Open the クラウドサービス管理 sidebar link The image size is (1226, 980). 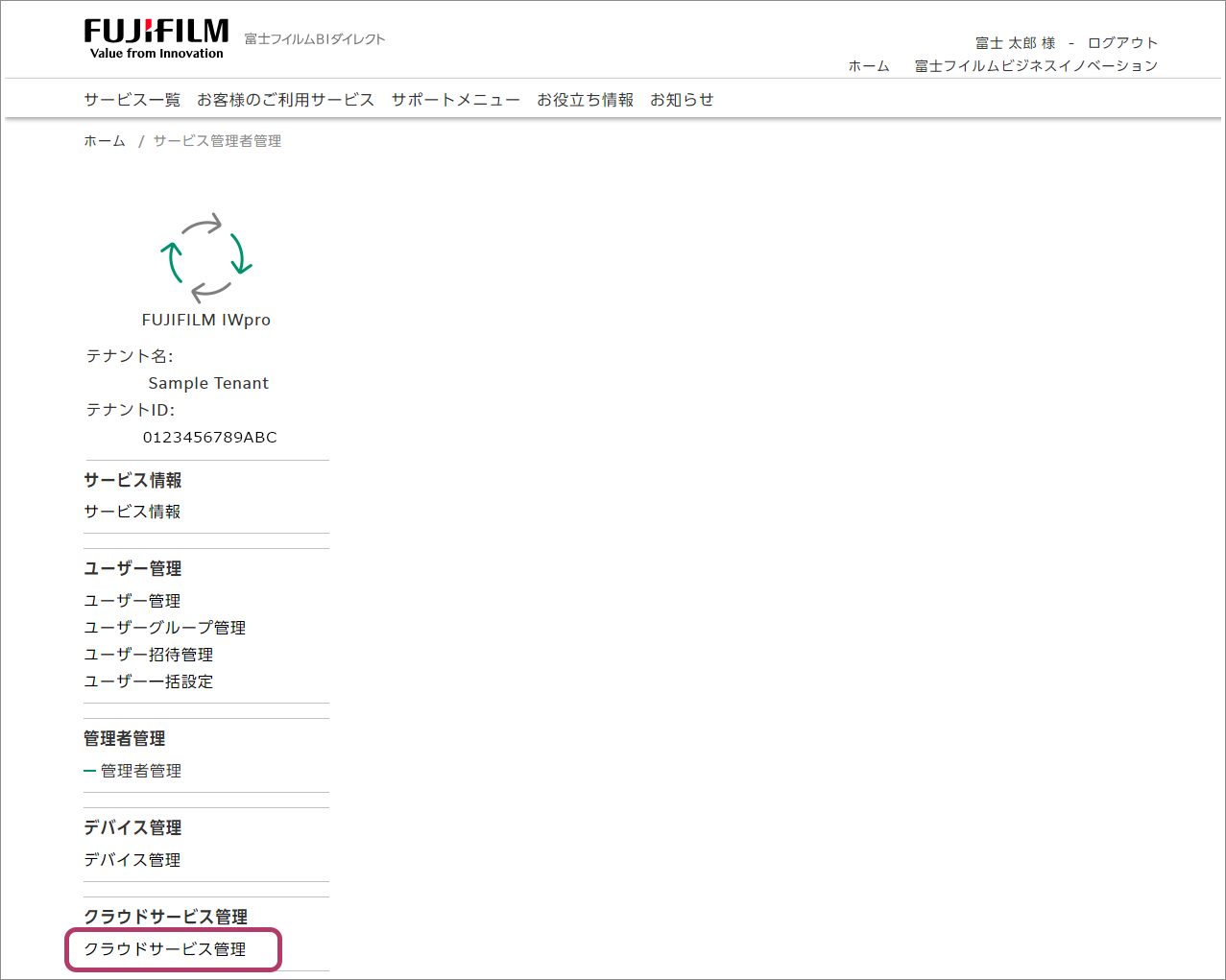(165, 949)
